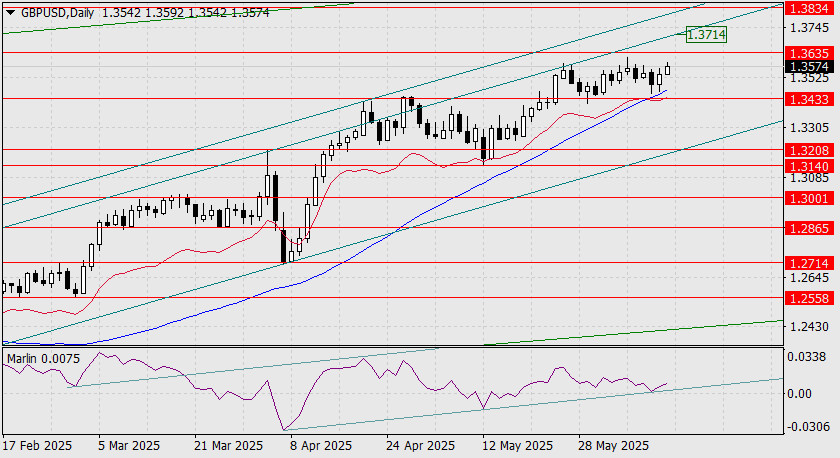This screenshot has height=458, width=840.
Task: Click the 8 Apr 2025 date label
Action: click(321, 446)
